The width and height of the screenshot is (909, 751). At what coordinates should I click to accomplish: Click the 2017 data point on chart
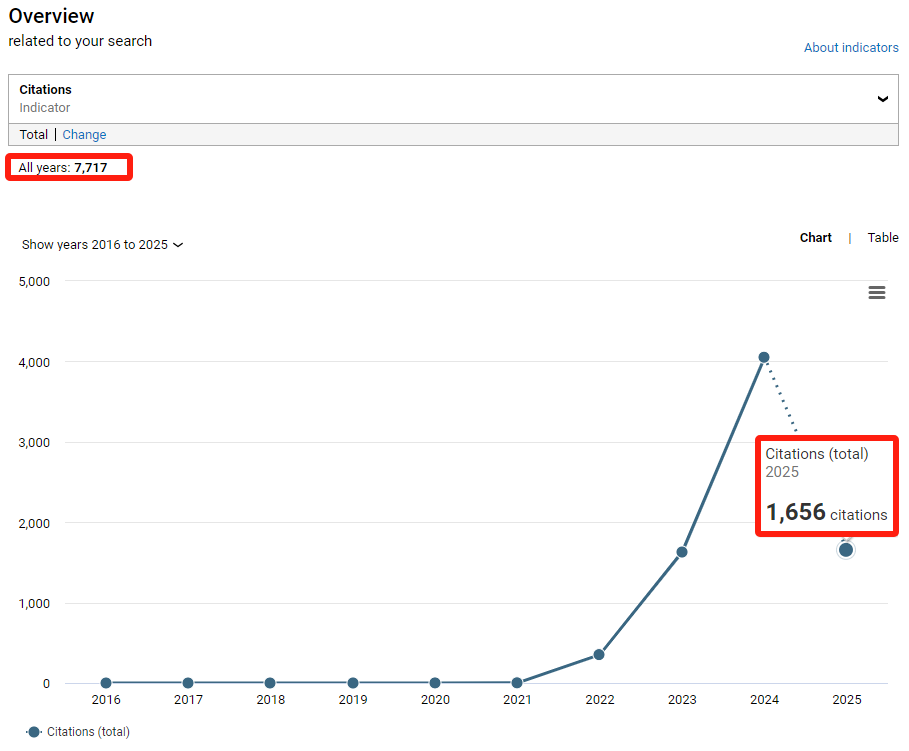[x=188, y=683]
